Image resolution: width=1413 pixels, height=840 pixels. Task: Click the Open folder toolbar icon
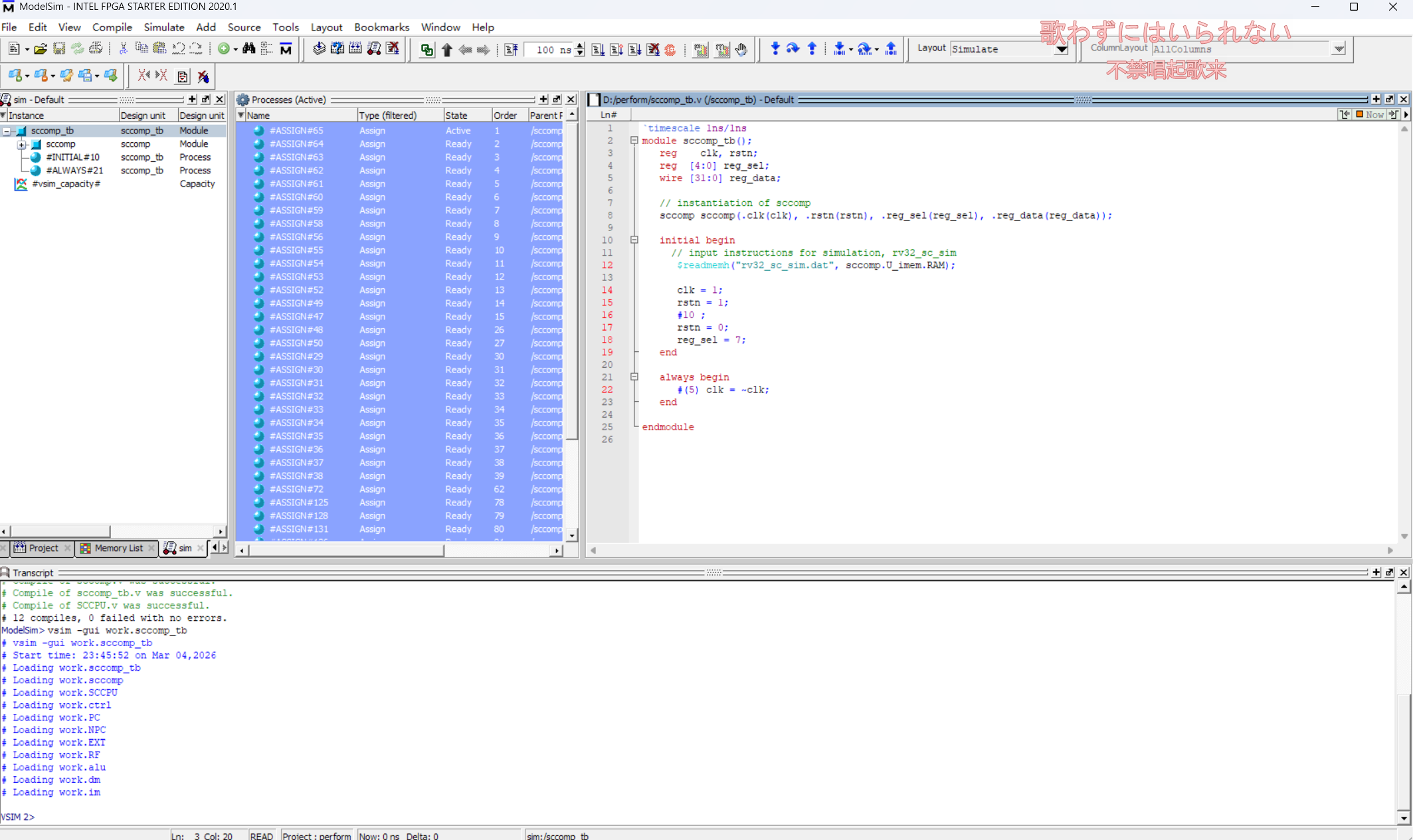41,48
